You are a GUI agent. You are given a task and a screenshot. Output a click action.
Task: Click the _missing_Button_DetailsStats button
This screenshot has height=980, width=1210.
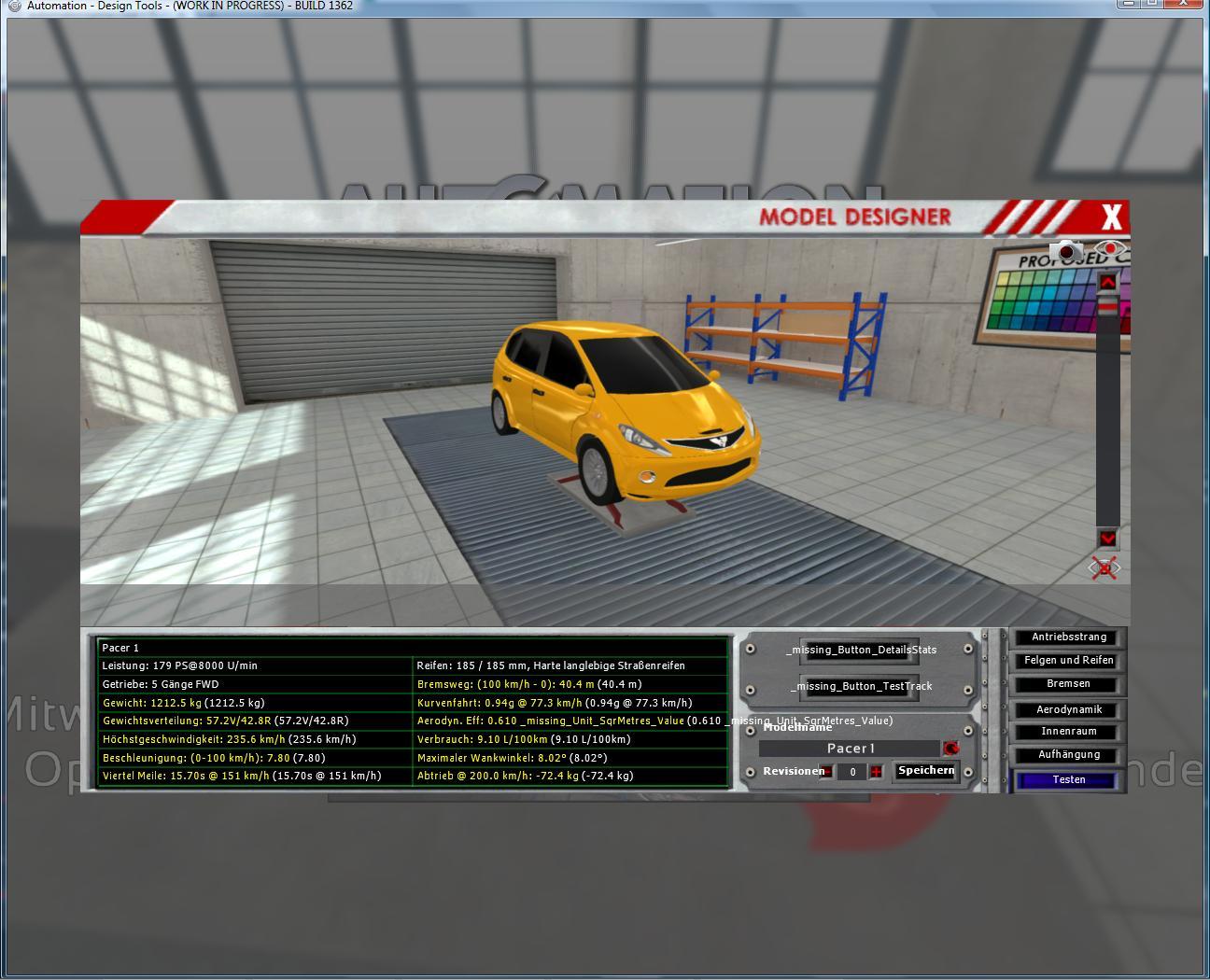[x=860, y=650]
